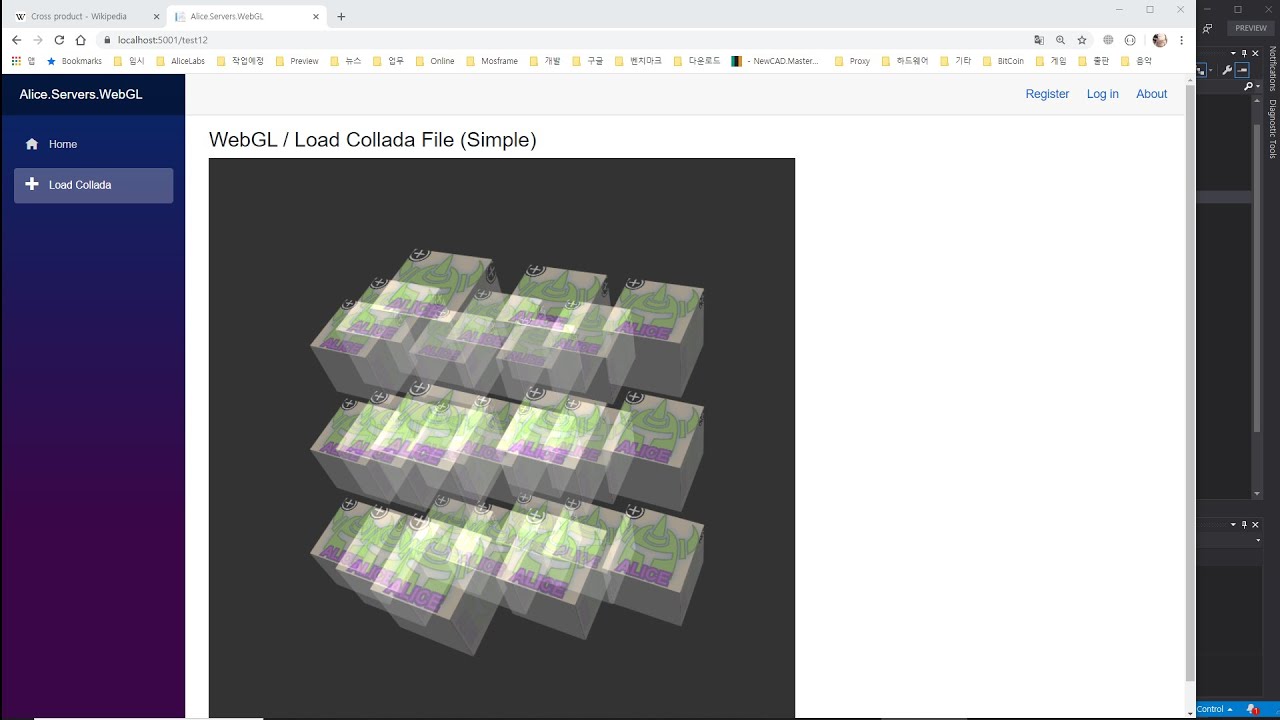Open the Online bookmark folder
Viewport: 1280px width, 720px height.
[x=435, y=61]
